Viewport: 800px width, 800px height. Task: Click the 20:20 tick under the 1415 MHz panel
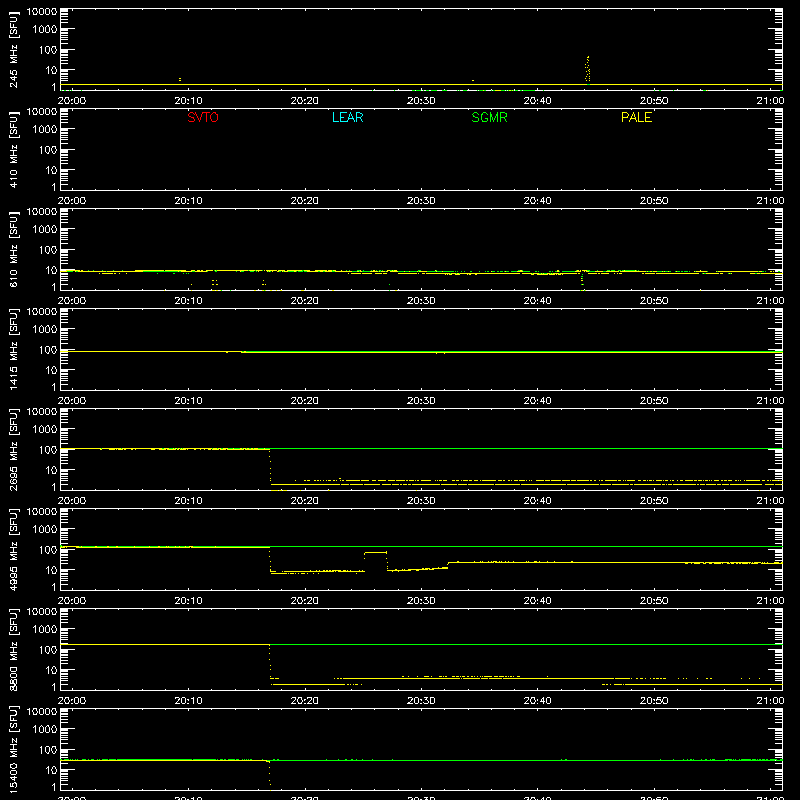305,401
